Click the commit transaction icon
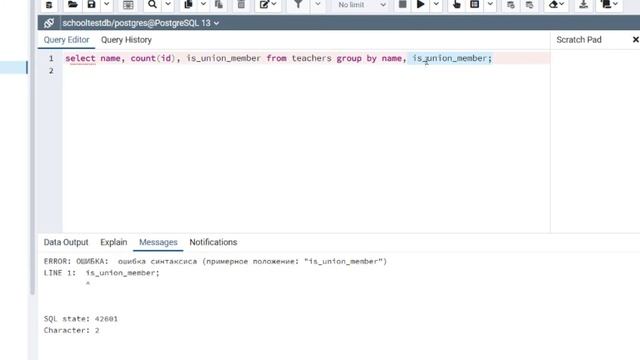640x360 pixels. point(511,4)
